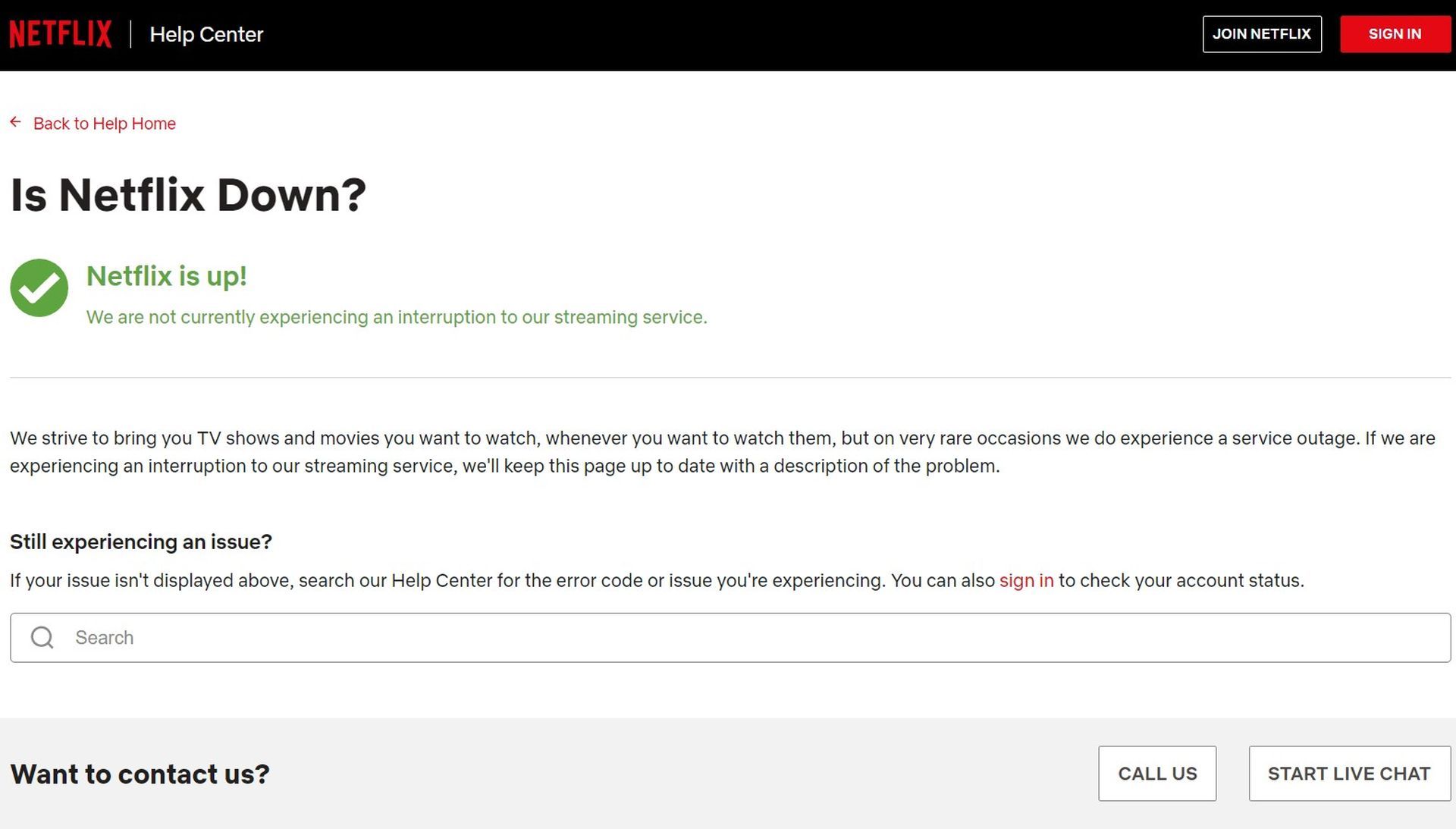
Task: Click the green checkmark status icon
Action: 39,287
